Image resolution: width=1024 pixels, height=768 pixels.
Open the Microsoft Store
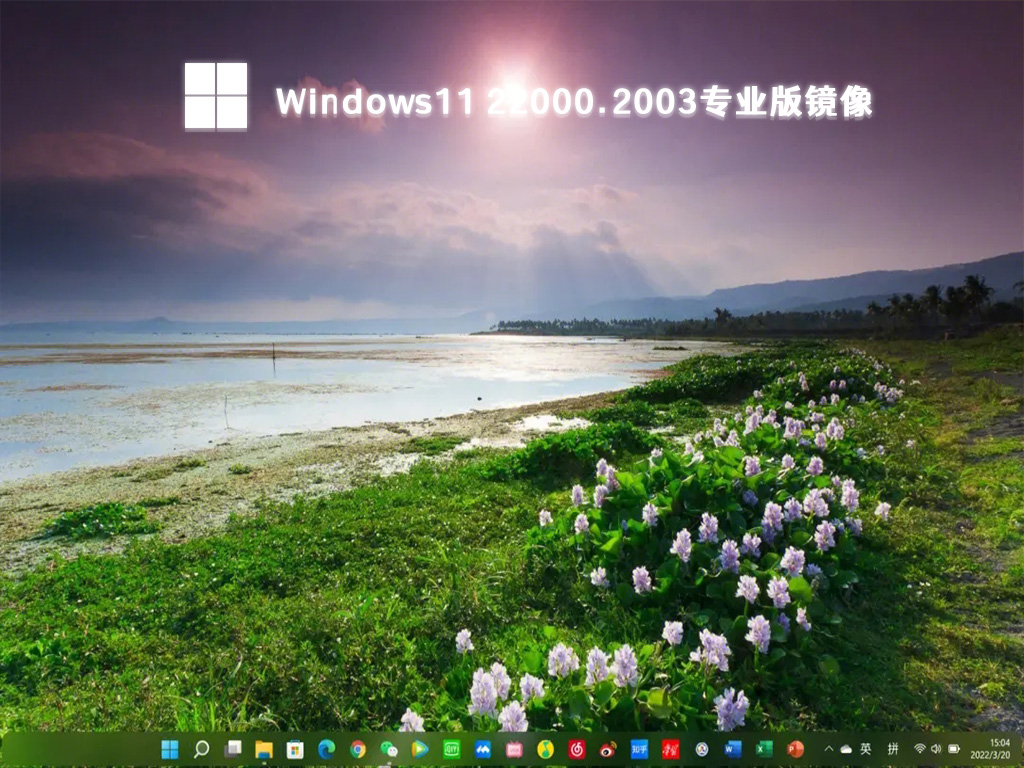pyautogui.click(x=293, y=753)
